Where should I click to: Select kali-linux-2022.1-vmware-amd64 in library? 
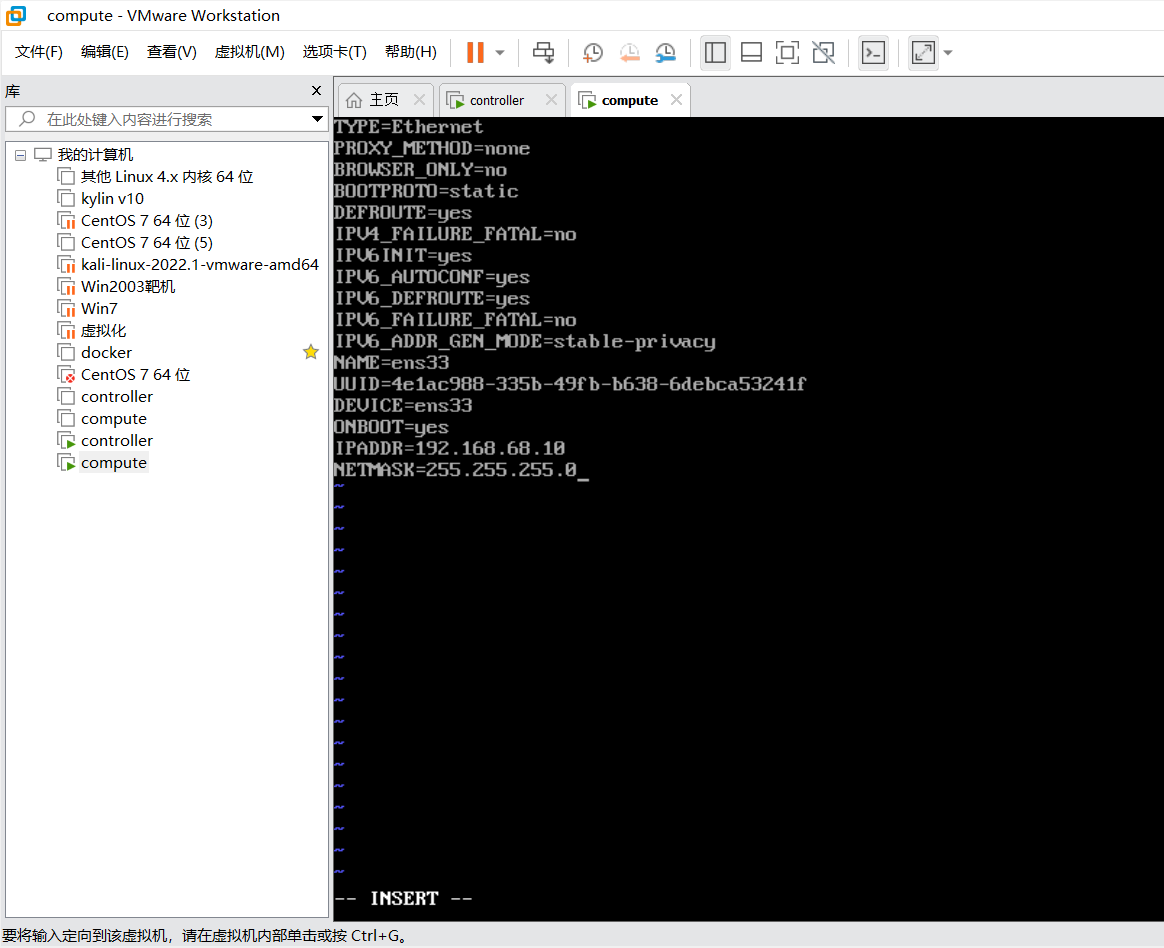(x=199, y=264)
